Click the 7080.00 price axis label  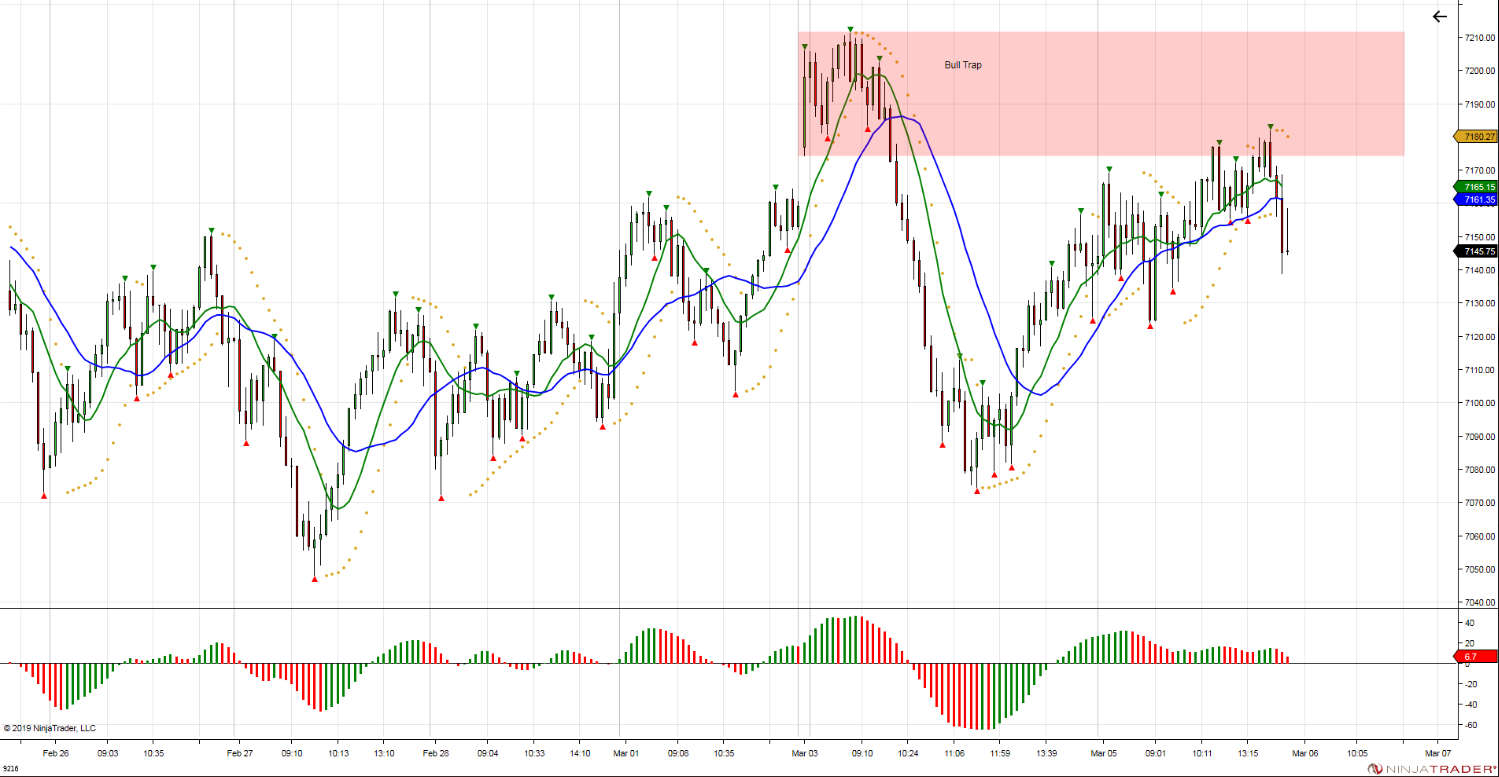1479,469
